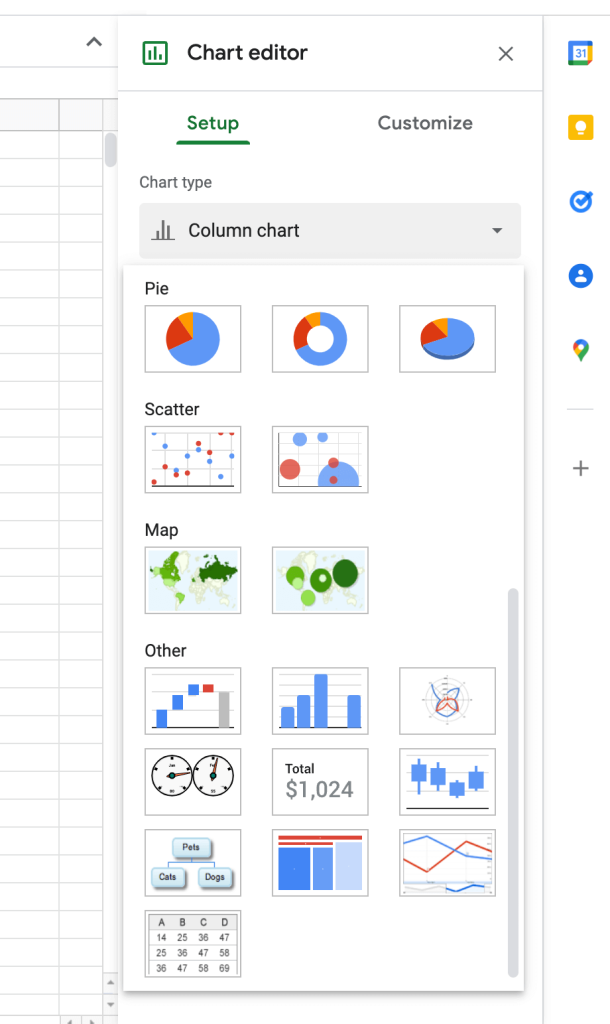Select the standard pie chart type
The height and width of the screenshot is (1024, 610).
[193, 339]
